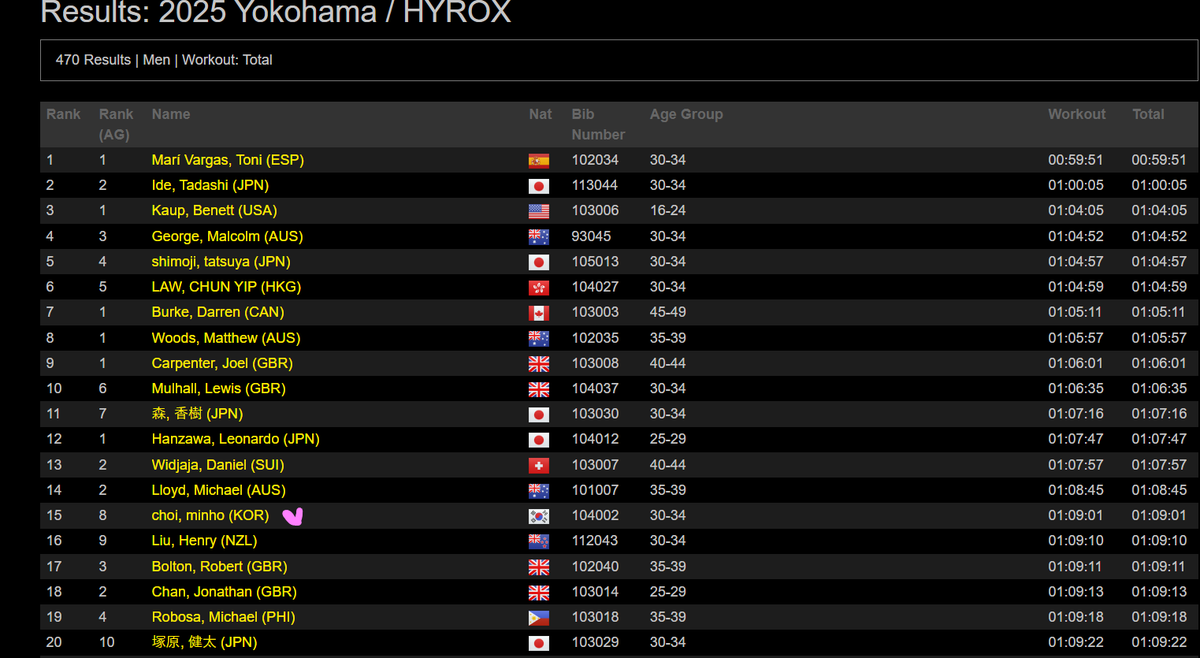1200x658 pixels.
Task: Click the results heading 2025 Yokohama / HYROX
Action: [x=275, y=13]
